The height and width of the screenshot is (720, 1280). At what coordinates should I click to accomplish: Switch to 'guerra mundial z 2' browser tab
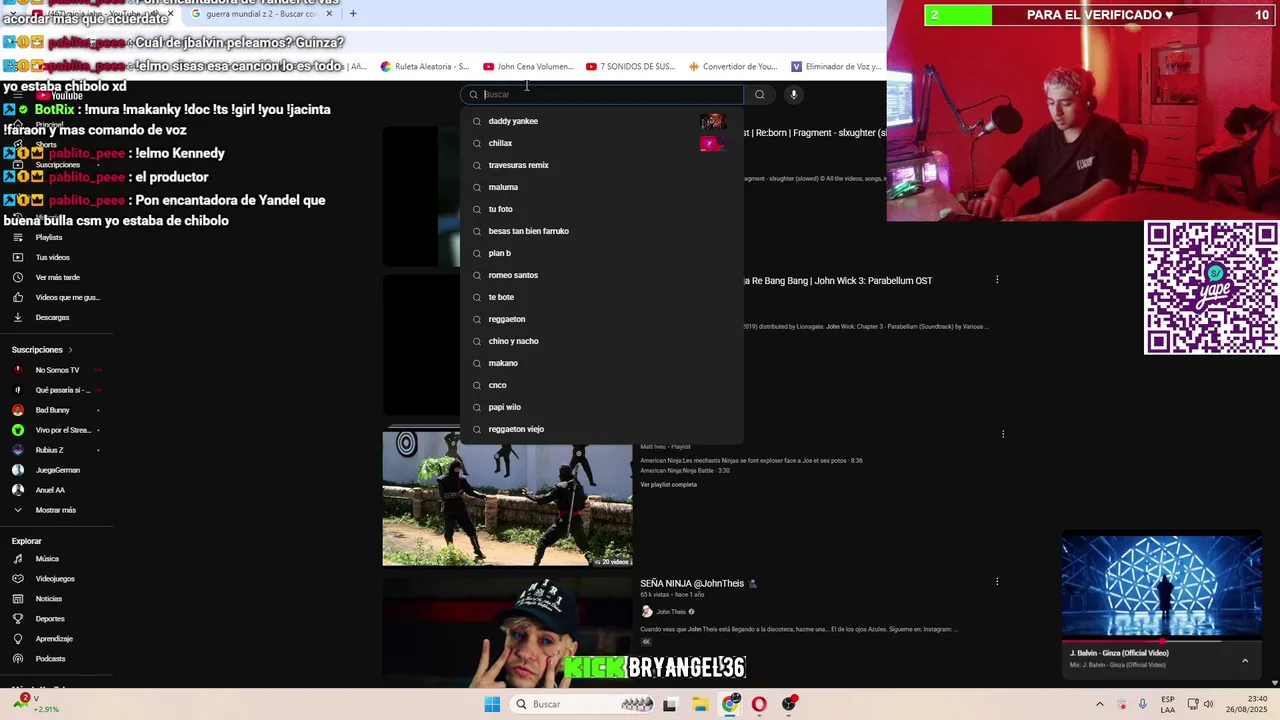click(x=261, y=14)
